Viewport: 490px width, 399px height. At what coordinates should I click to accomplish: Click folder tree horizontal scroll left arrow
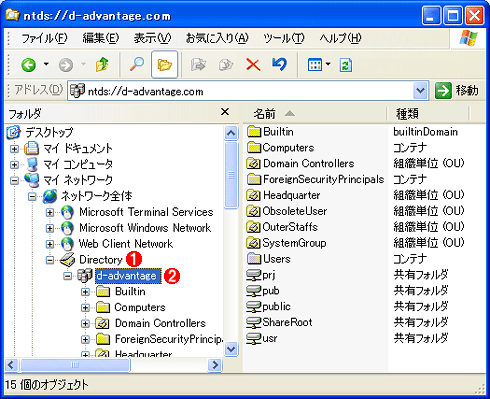(12, 365)
